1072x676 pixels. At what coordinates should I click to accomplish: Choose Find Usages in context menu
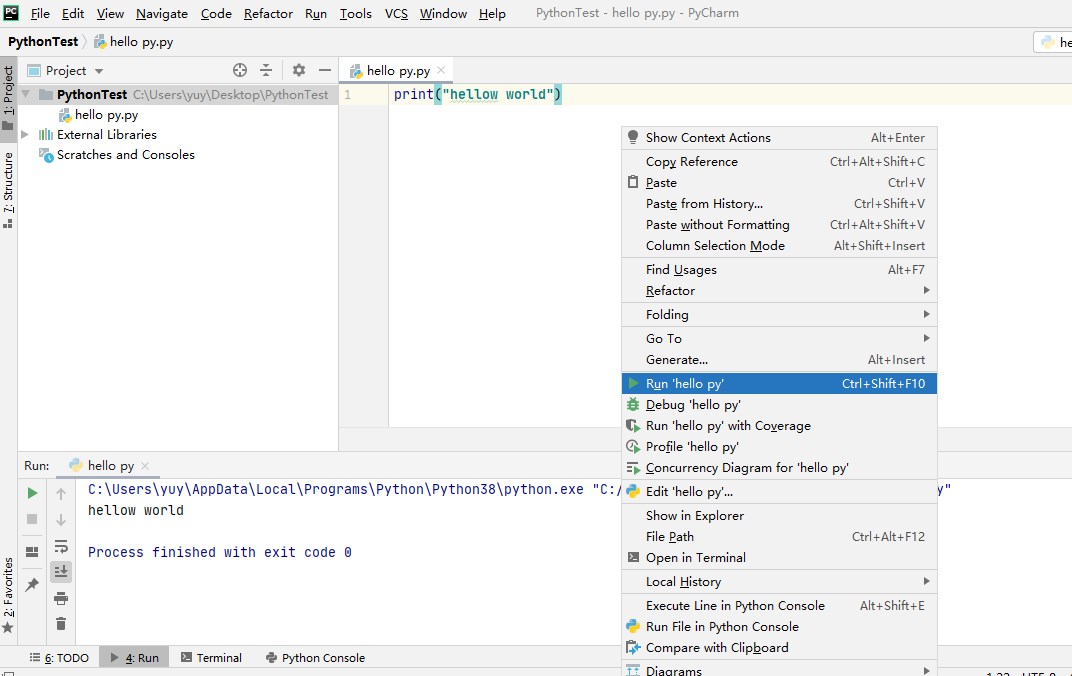(779, 269)
